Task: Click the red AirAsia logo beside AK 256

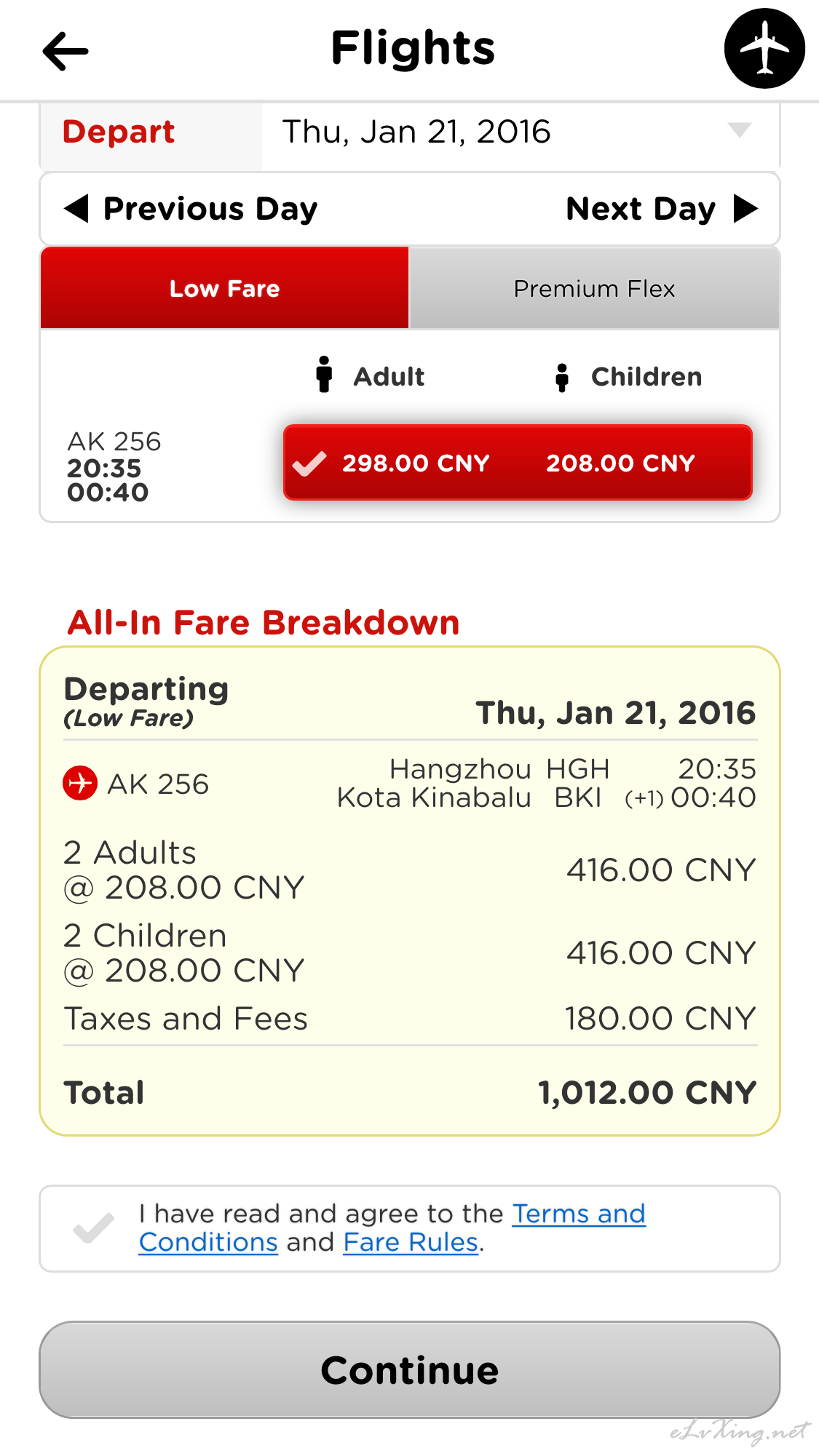Action: pyautogui.click(x=80, y=783)
